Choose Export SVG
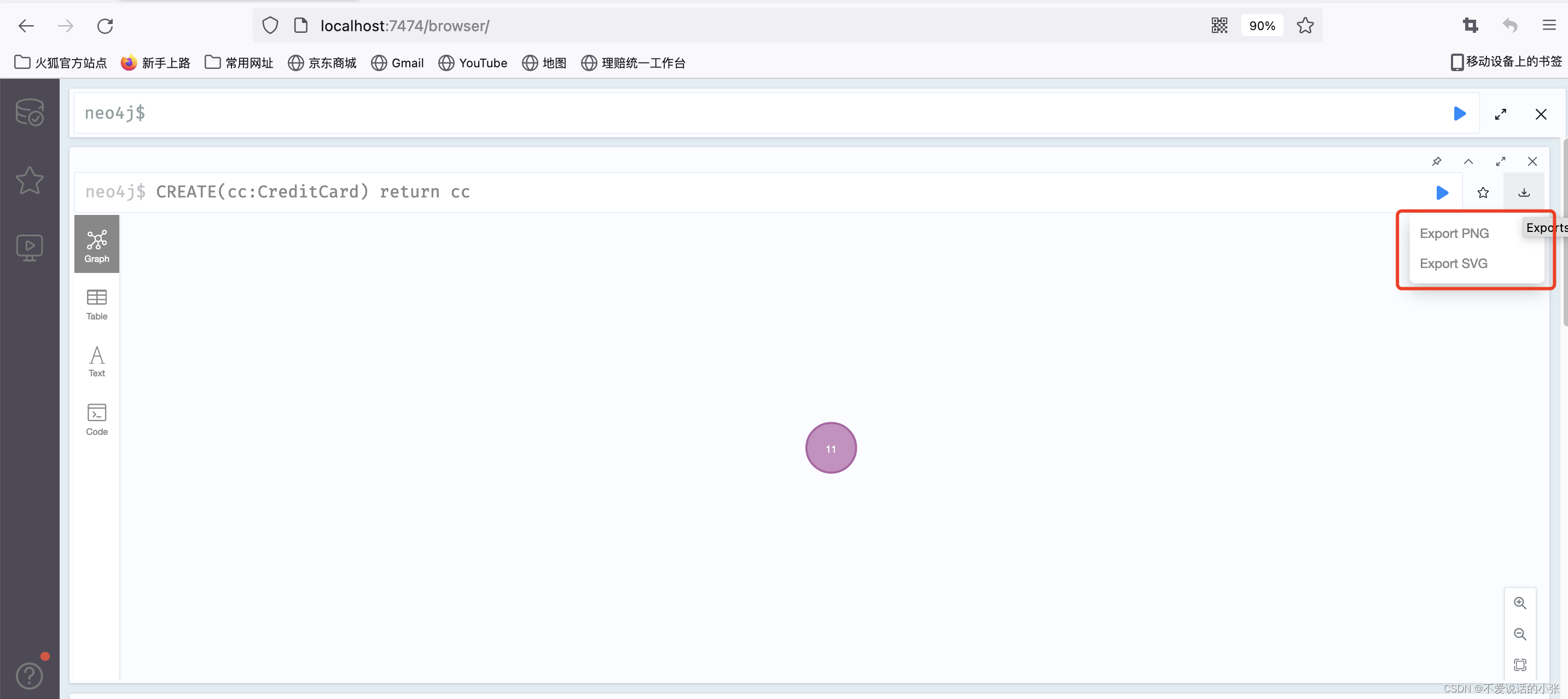The width and height of the screenshot is (1568, 699). pyautogui.click(x=1454, y=264)
